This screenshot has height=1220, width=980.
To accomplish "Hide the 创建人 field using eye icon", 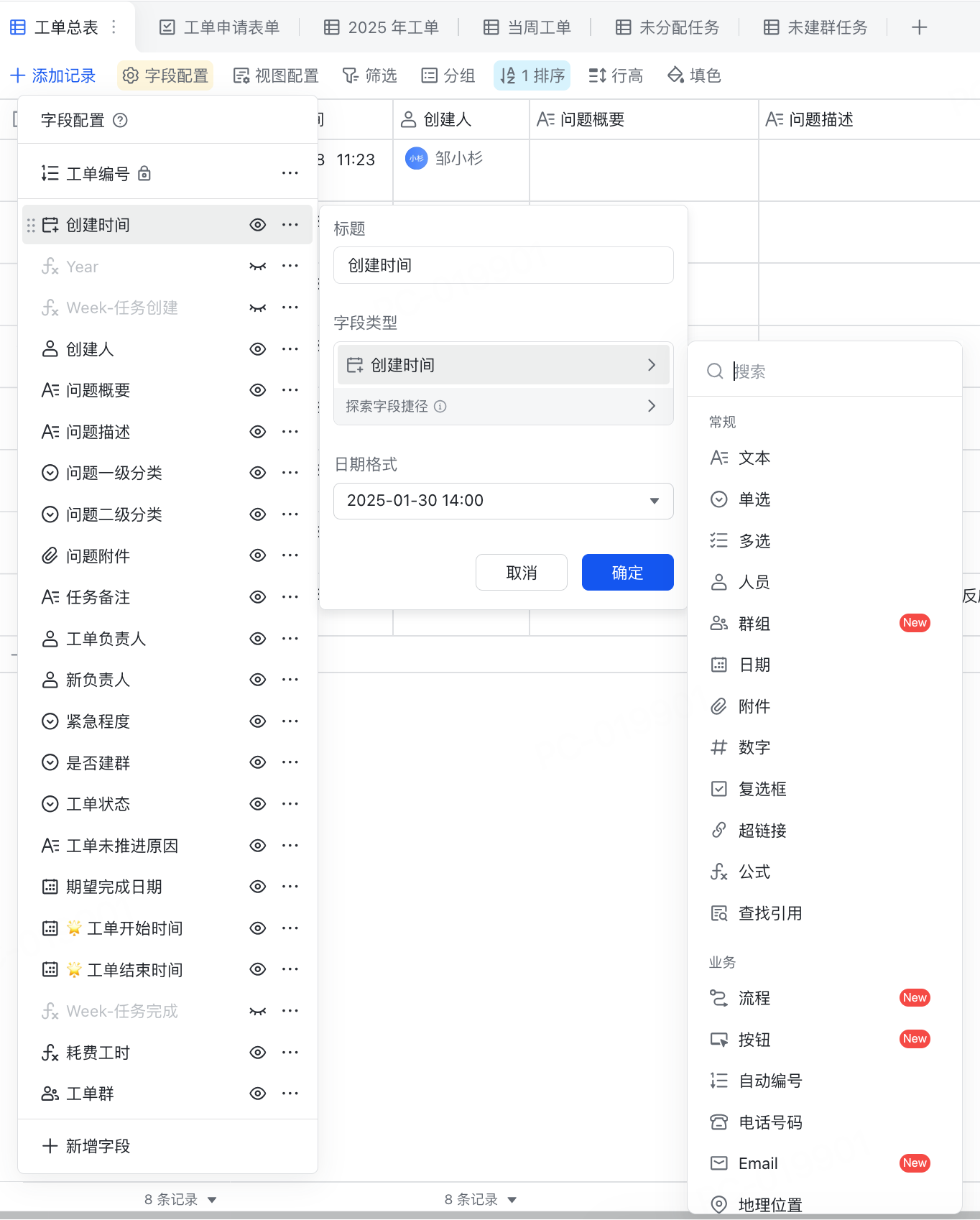I will tap(257, 349).
